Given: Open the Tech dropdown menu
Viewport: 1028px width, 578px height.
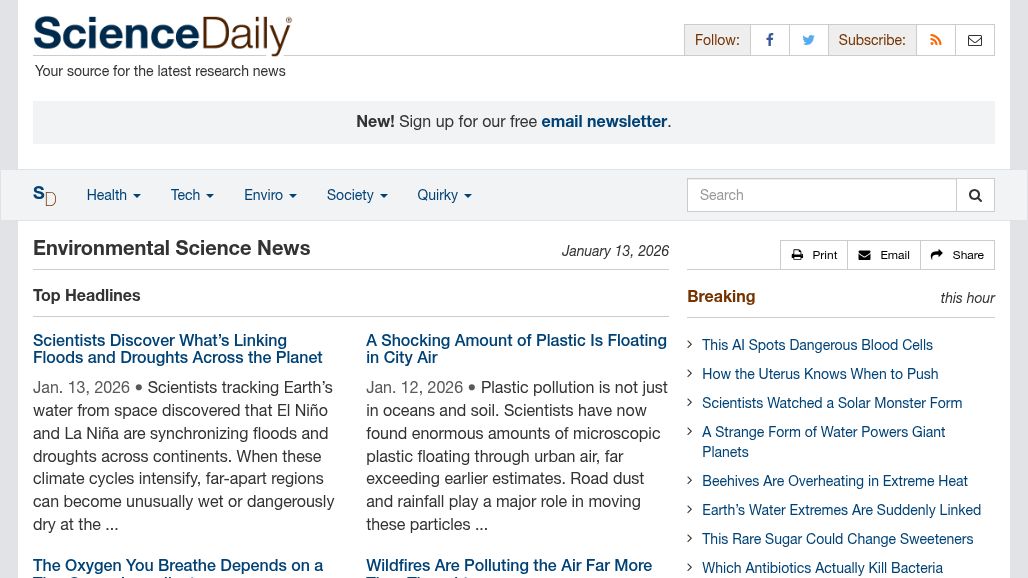Looking at the screenshot, I should pos(192,195).
